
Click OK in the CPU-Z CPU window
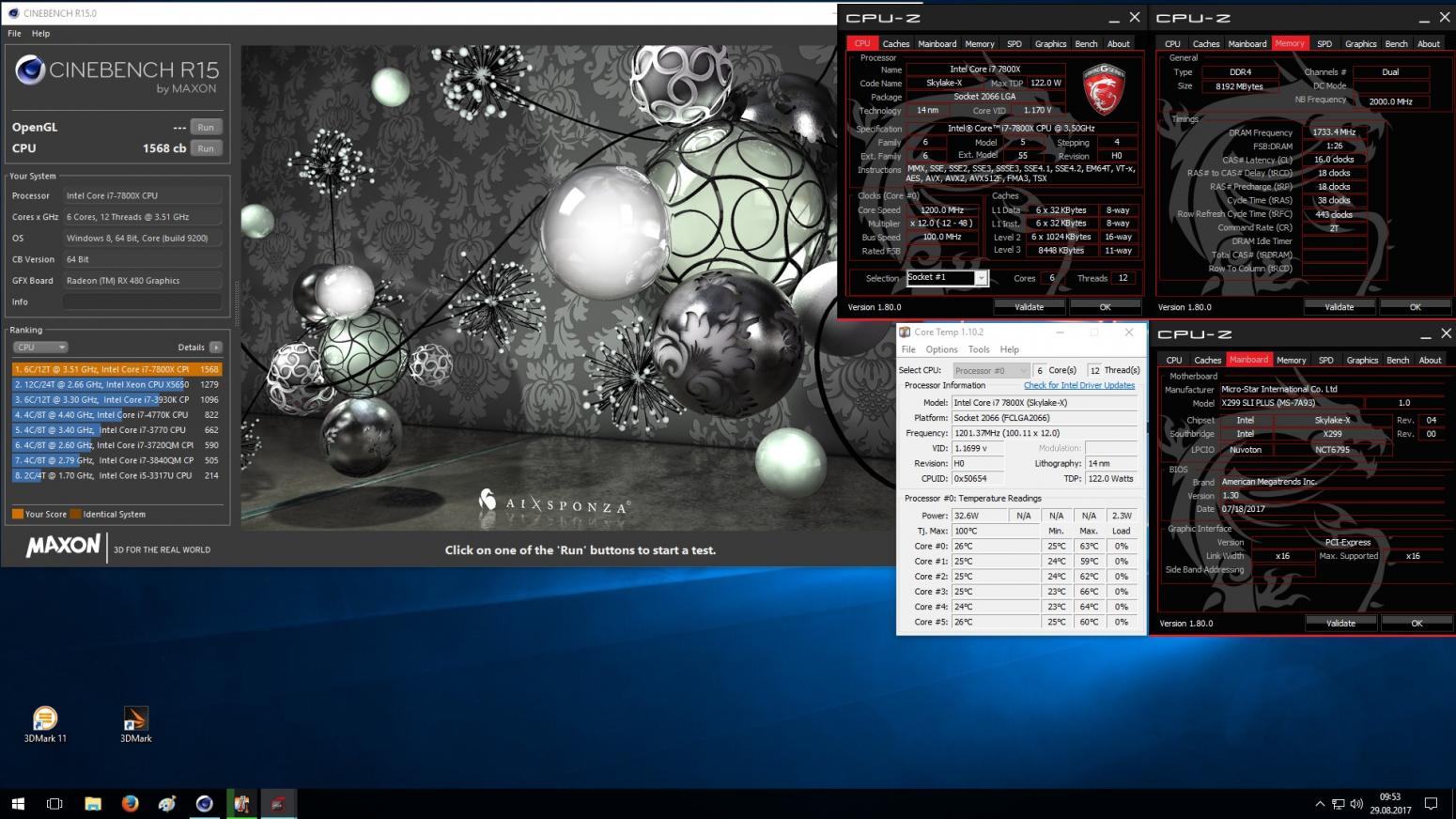(1105, 307)
